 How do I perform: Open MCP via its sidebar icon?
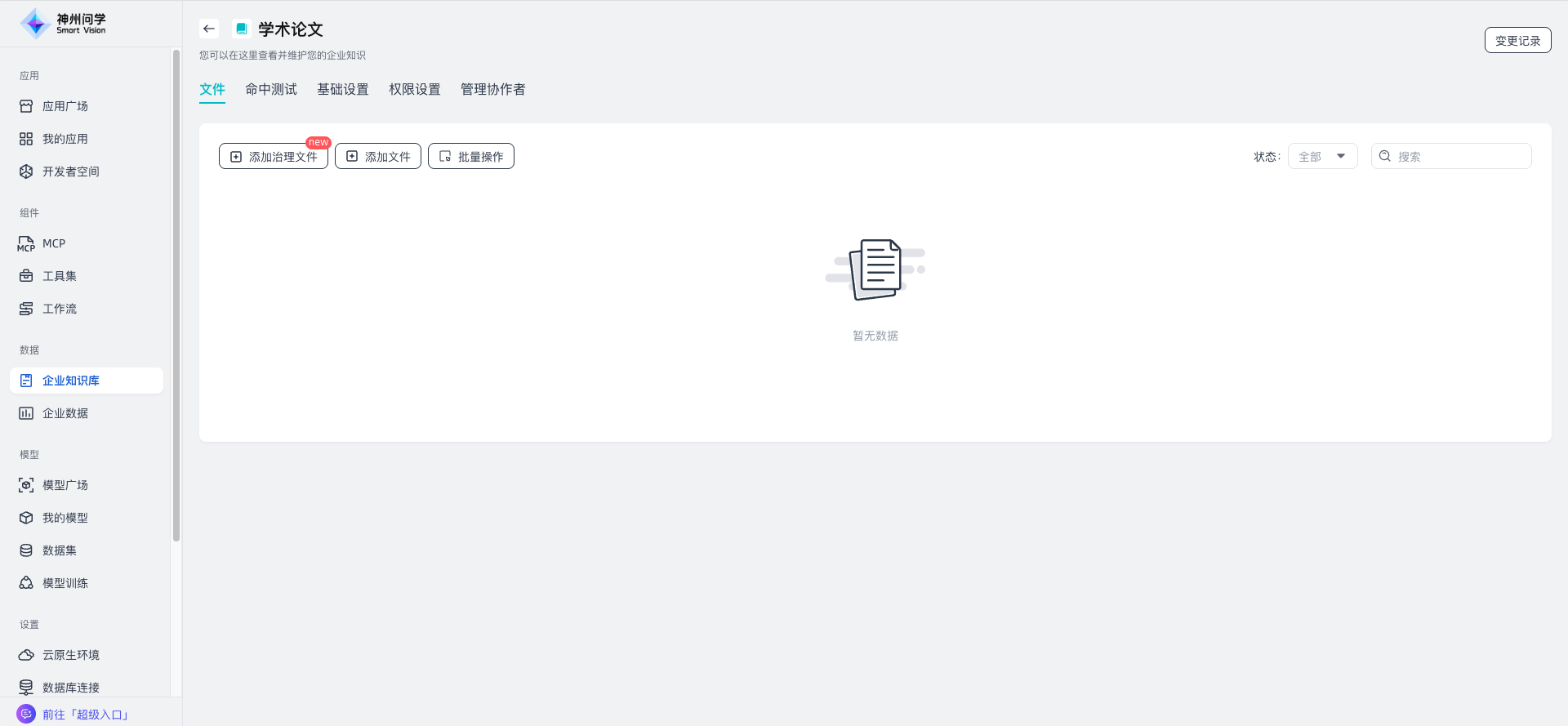26,243
